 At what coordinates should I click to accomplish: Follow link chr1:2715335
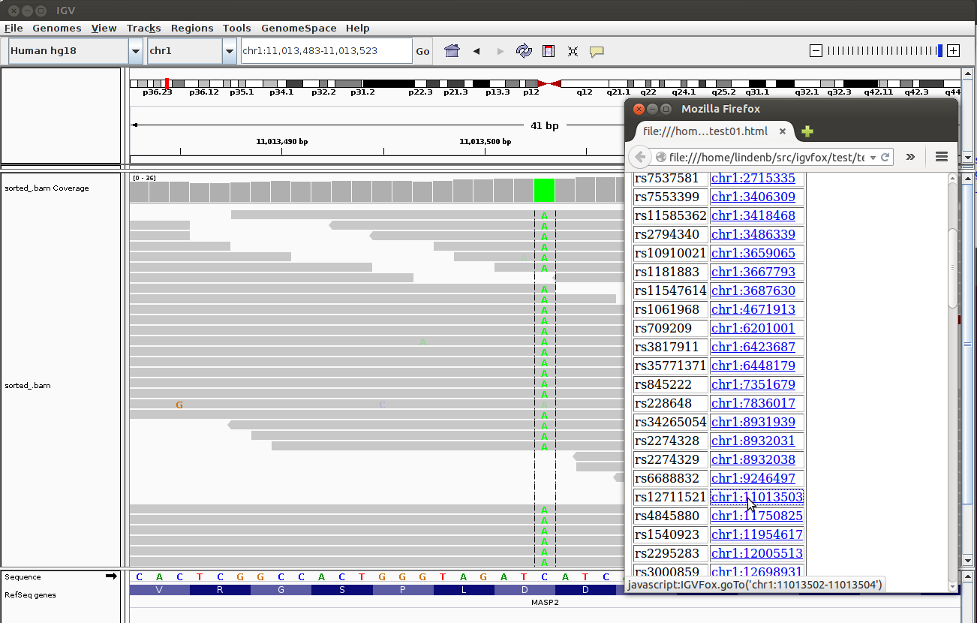753,178
